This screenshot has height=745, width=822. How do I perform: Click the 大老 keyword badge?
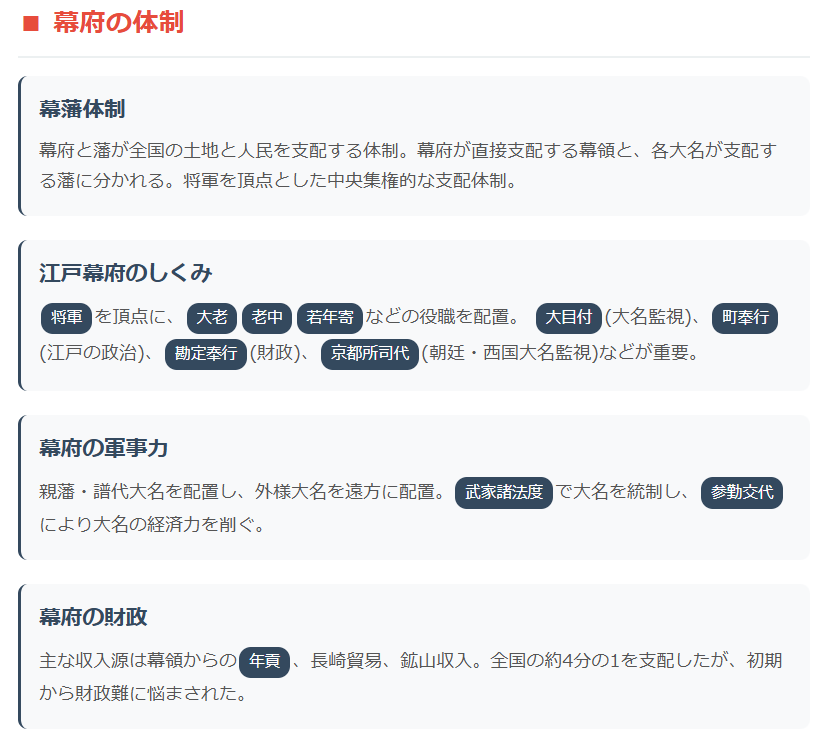tap(211, 318)
